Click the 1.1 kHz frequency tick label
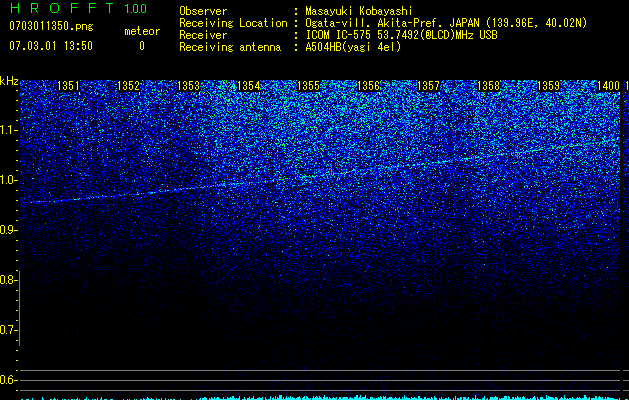This screenshot has width=629, height=400. [x=8, y=130]
